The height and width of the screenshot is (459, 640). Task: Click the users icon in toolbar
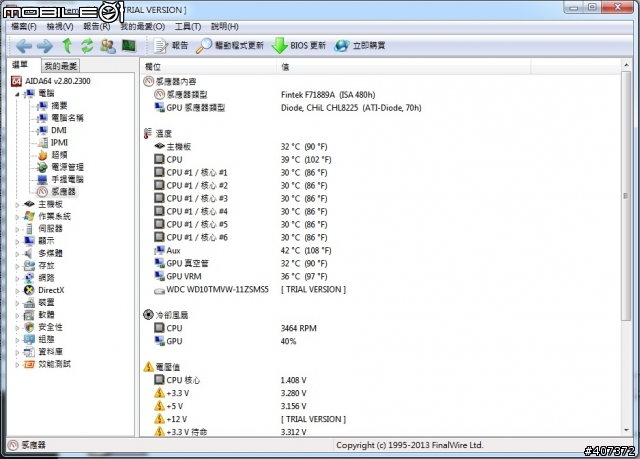[108, 46]
